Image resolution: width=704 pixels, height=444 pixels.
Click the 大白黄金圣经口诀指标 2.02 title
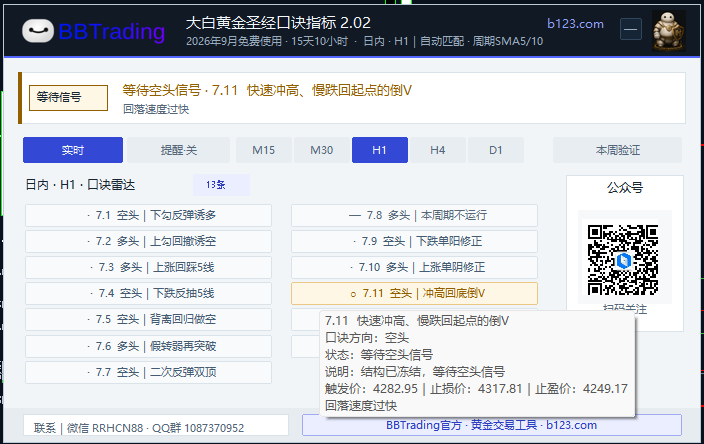(278, 22)
